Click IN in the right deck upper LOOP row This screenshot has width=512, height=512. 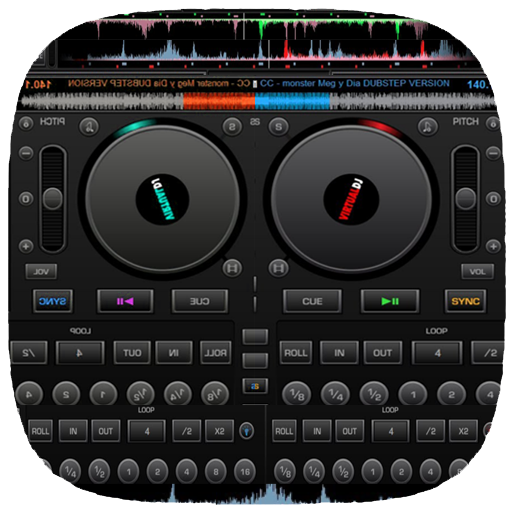[339, 353]
